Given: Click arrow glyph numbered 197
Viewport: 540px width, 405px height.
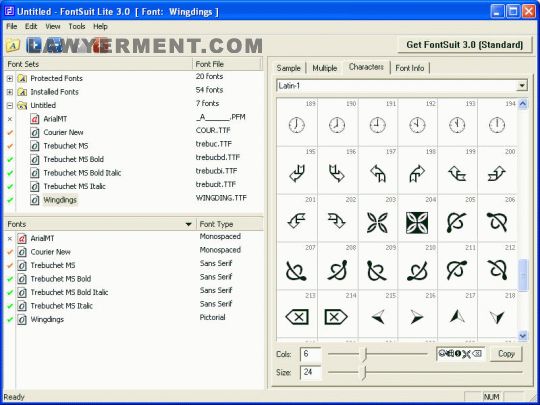Looking at the screenshot, I should tap(377, 173).
